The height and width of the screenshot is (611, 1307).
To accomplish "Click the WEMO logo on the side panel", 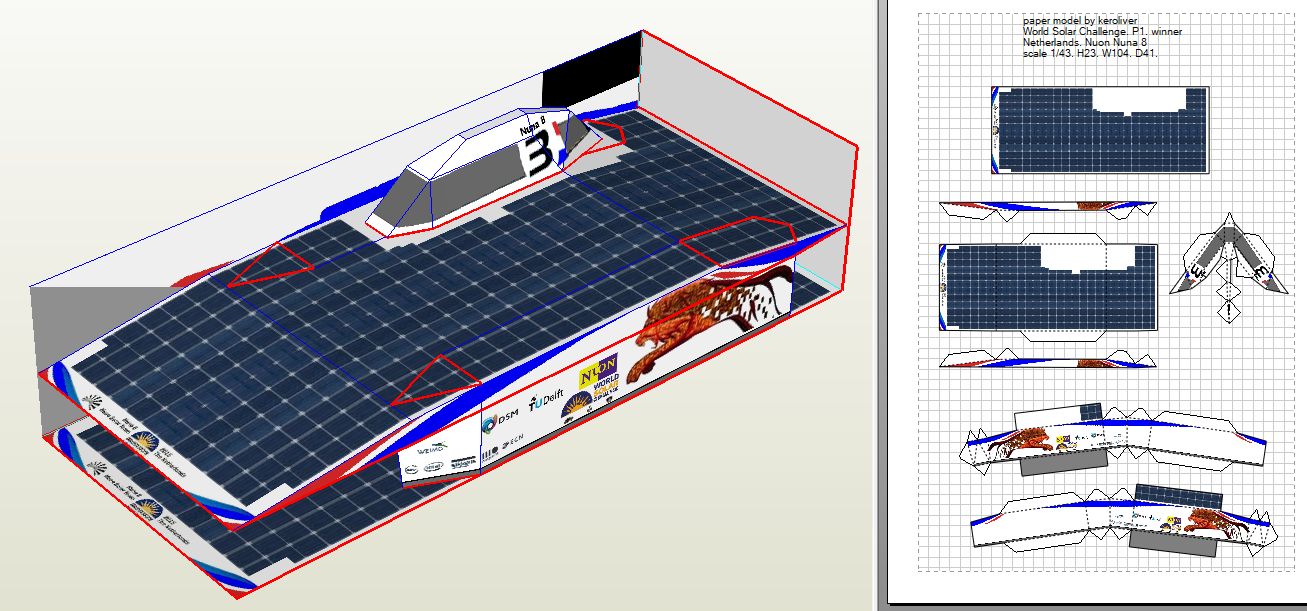I will click(431, 449).
